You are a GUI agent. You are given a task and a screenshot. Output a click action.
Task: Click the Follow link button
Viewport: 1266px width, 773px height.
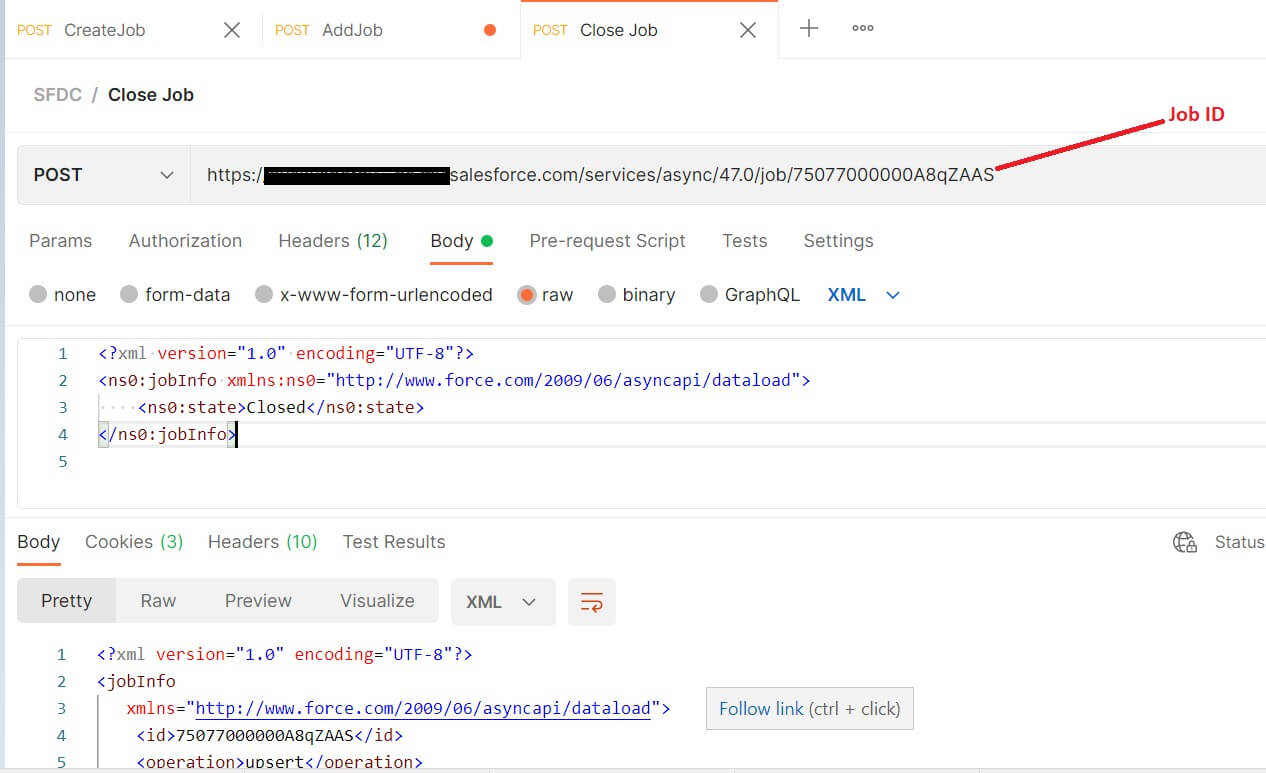(809, 708)
